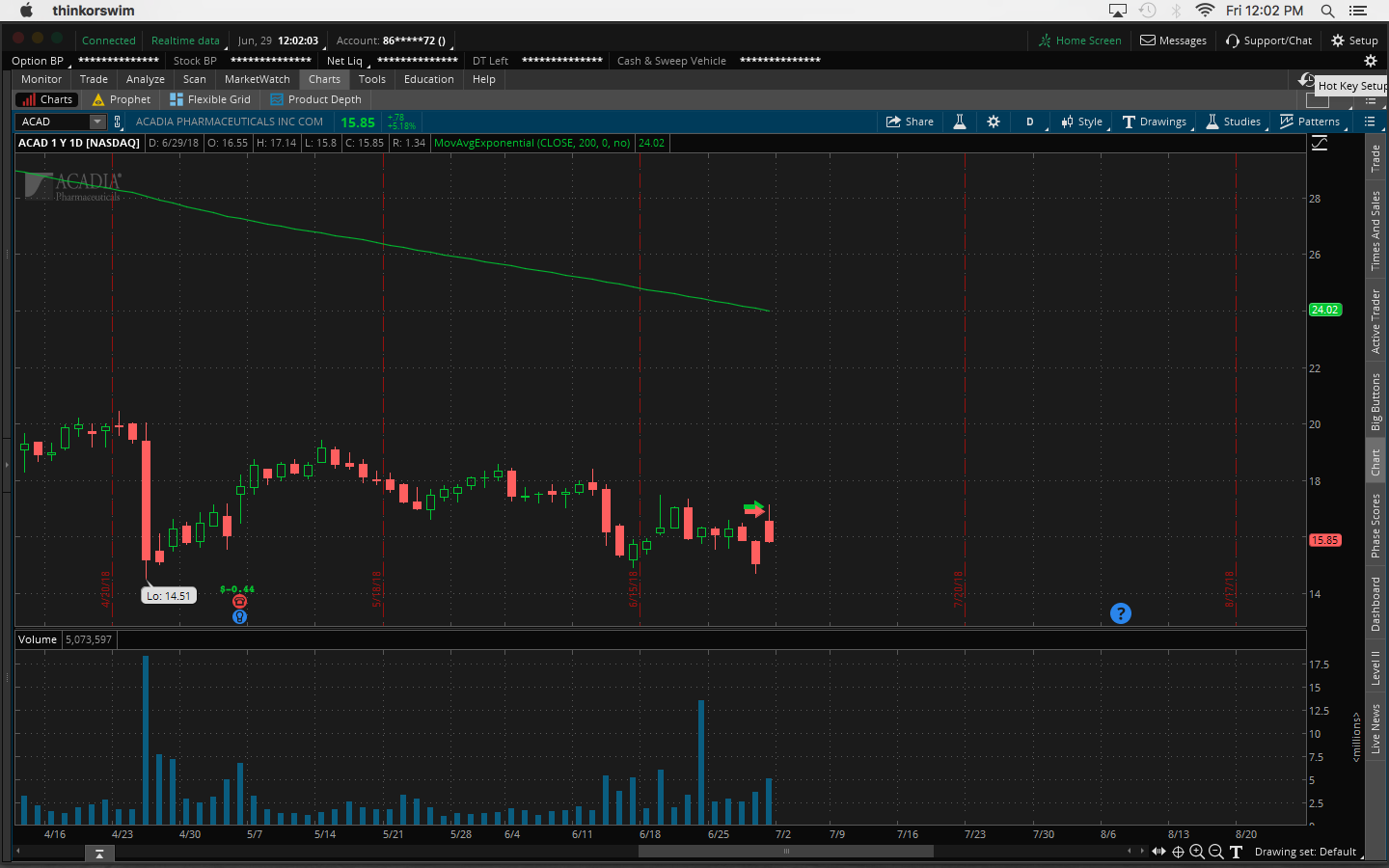Open the Net Liq selector
Screen dimensions: 1389x868
(x=347, y=61)
